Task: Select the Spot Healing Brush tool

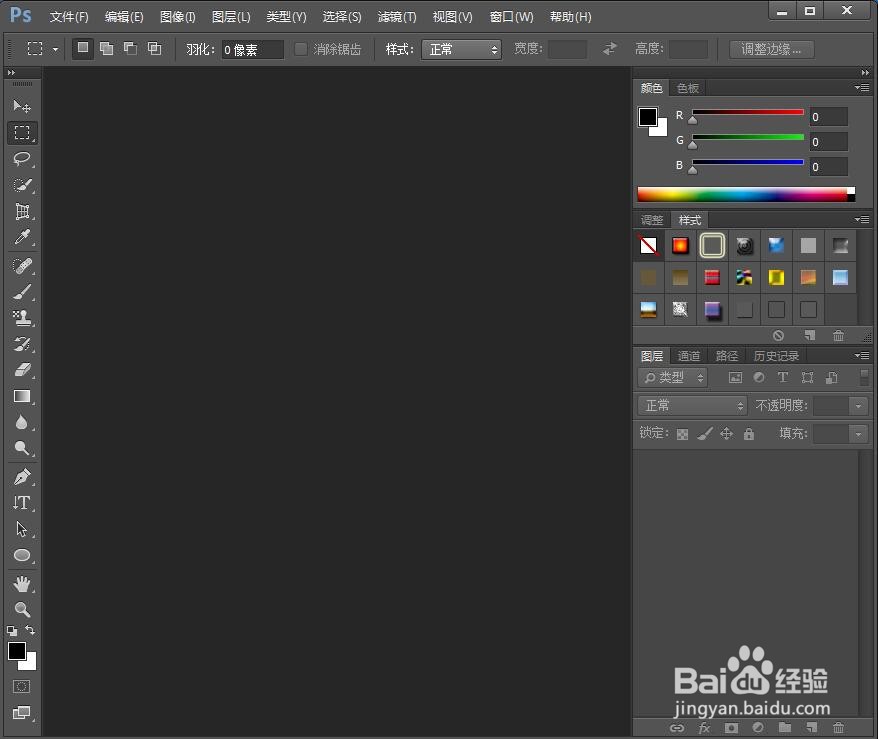Action: (22, 265)
